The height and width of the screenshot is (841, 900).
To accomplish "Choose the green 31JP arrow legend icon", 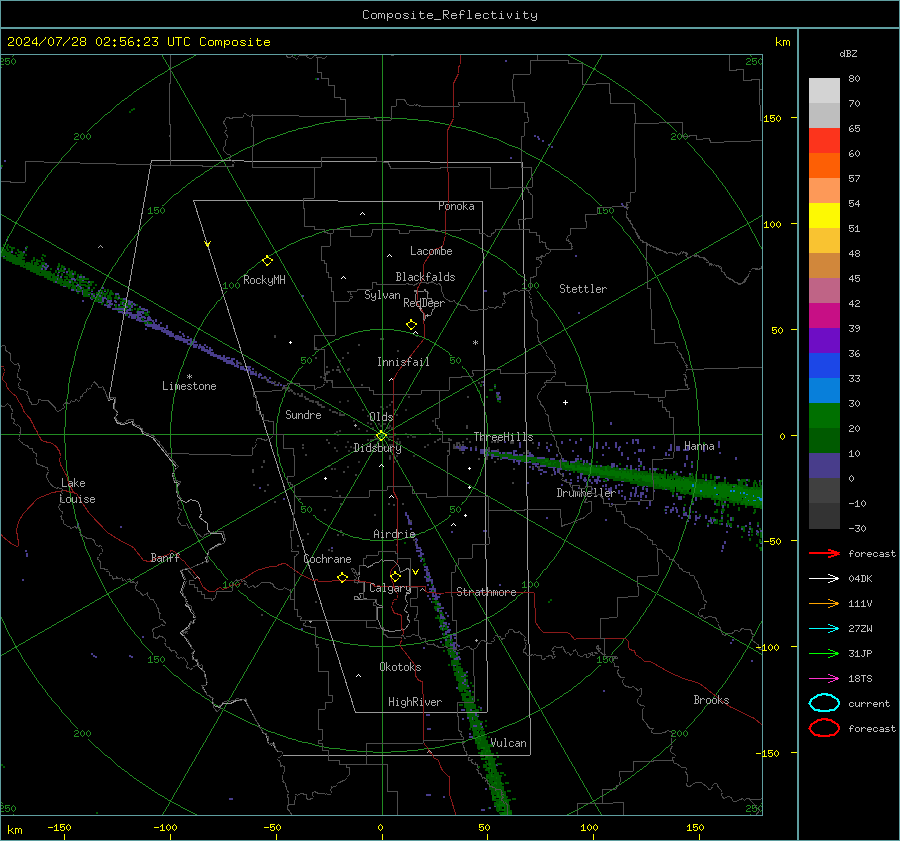I will tap(824, 653).
